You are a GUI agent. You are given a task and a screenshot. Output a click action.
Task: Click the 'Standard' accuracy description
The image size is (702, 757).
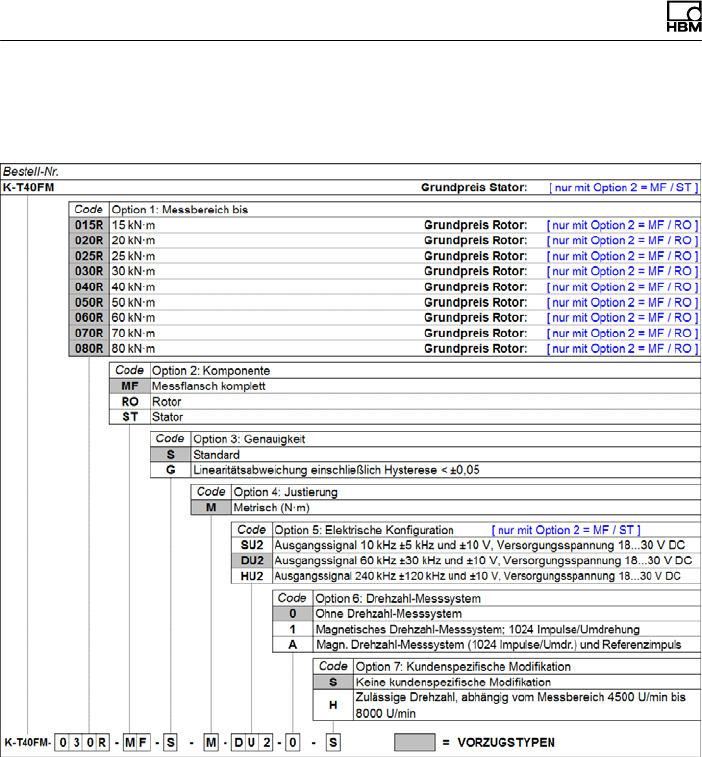(x=216, y=455)
